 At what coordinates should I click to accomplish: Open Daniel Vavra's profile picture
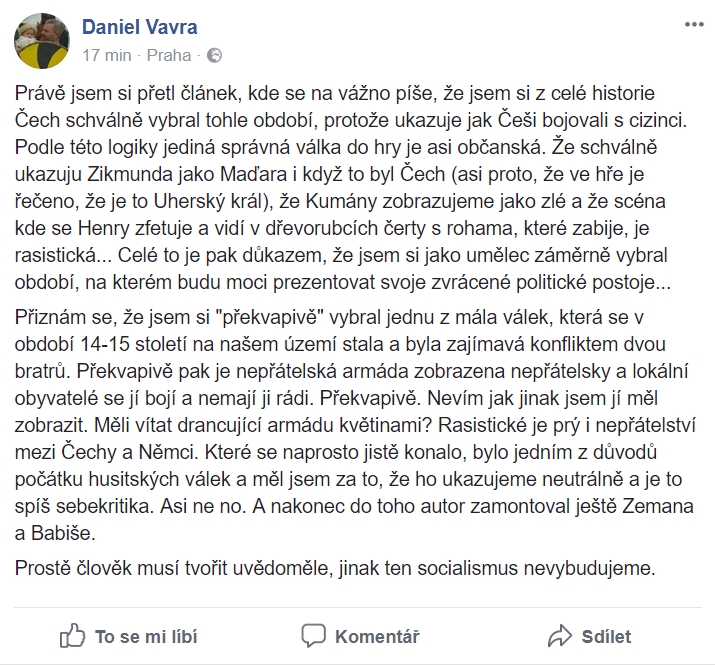pos(42,41)
